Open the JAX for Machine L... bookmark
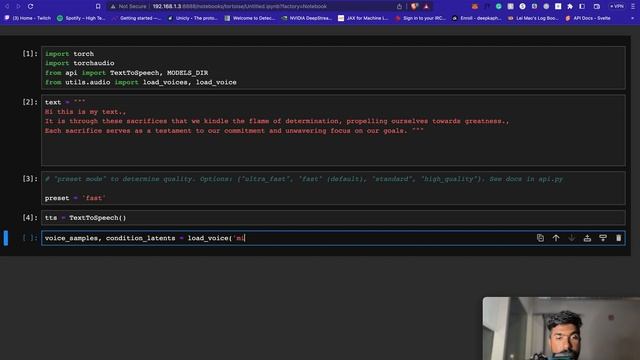640x360 pixels. [x=363, y=18]
